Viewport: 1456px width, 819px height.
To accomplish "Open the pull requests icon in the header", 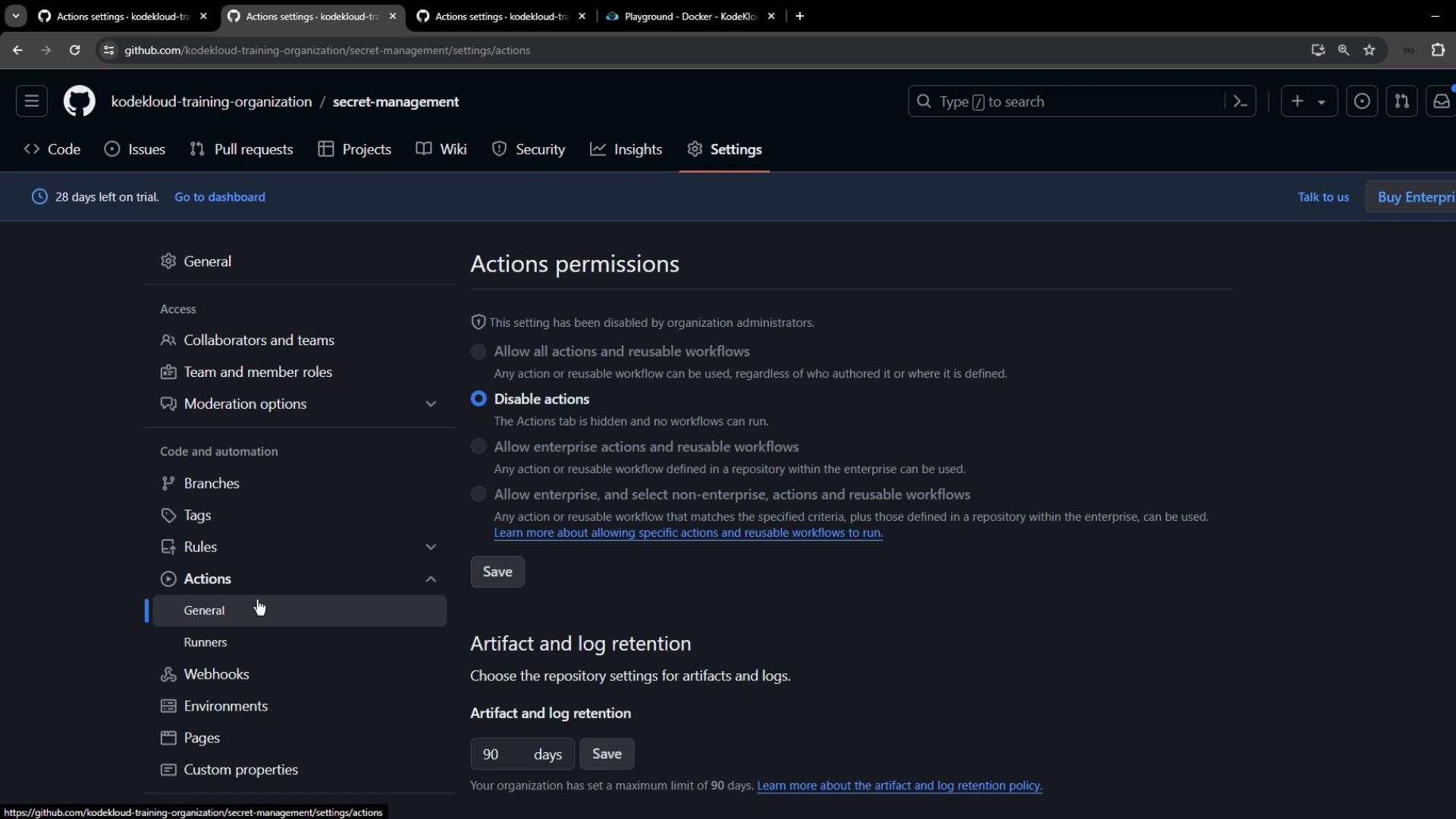I will (1401, 102).
